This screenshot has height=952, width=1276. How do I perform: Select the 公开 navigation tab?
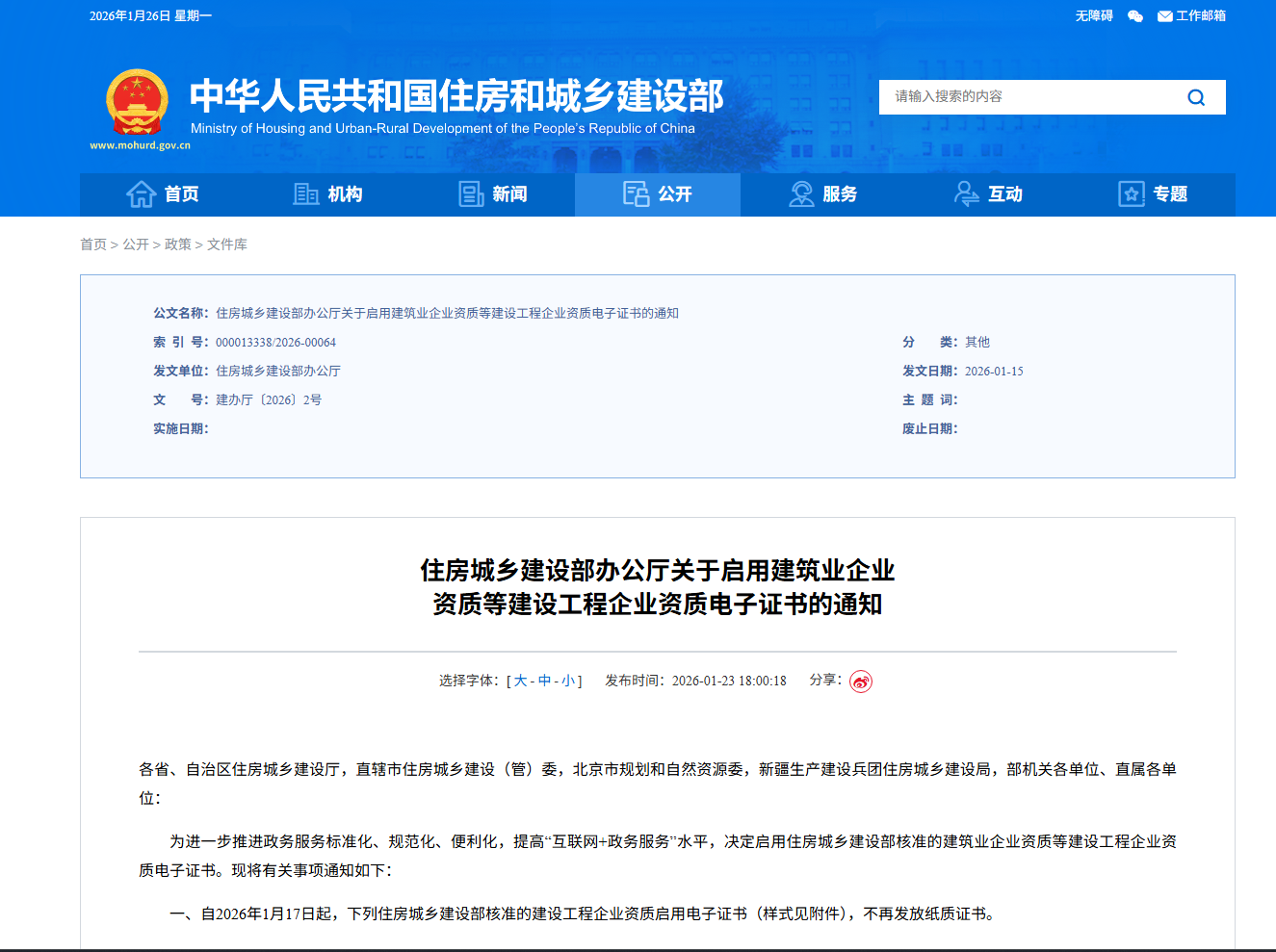[x=658, y=194]
